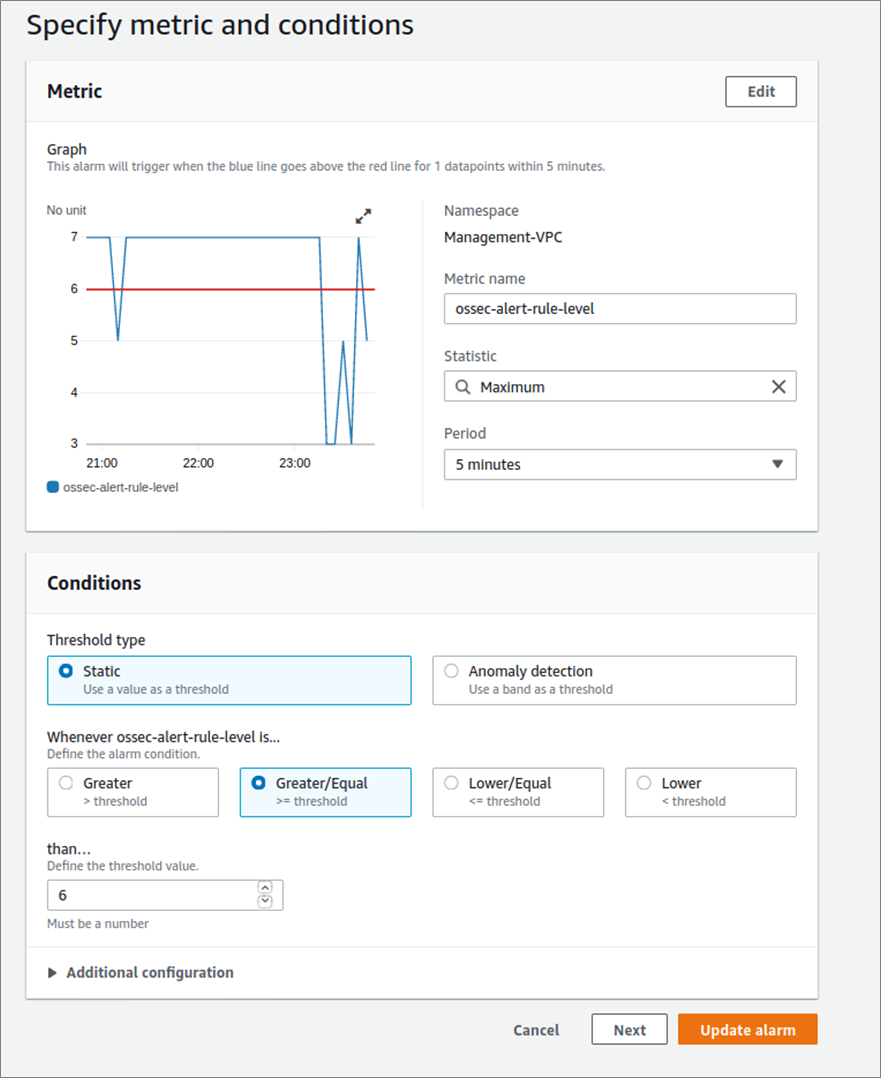Click the ossec-alert-rule-level legend color square
The width and height of the screenshot is (881, 1078).
53,487
